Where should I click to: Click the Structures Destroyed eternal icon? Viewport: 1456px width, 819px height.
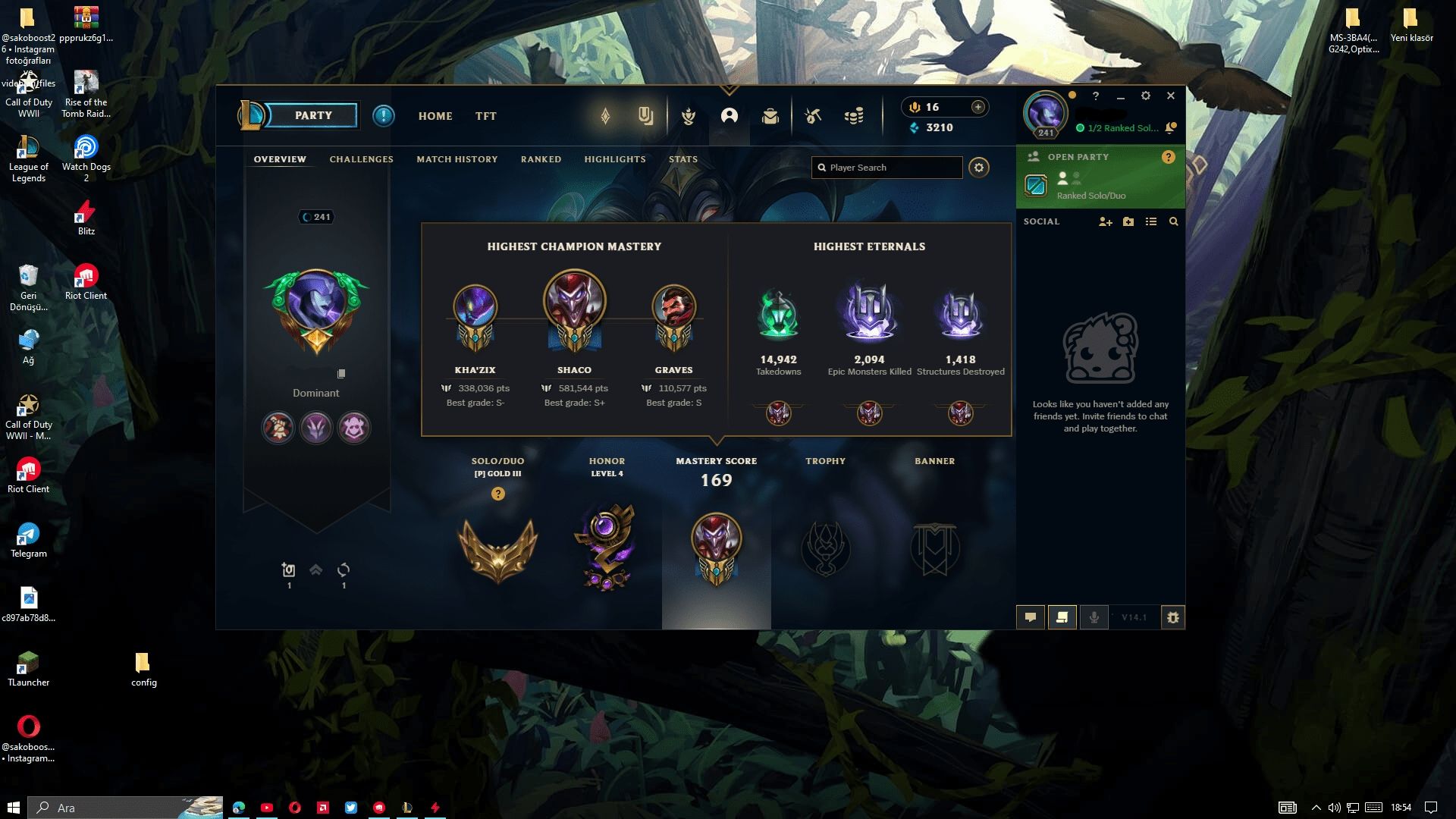[960, 314]
